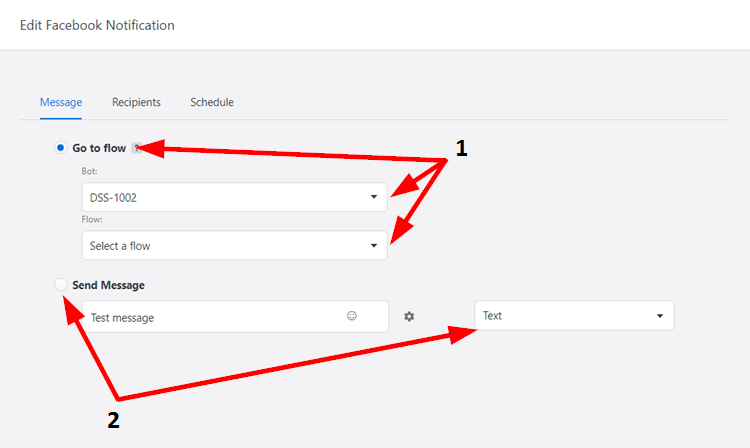Expand the Select a flow dropdown
This screenshot has width=750, height=448.
(234, 246)
